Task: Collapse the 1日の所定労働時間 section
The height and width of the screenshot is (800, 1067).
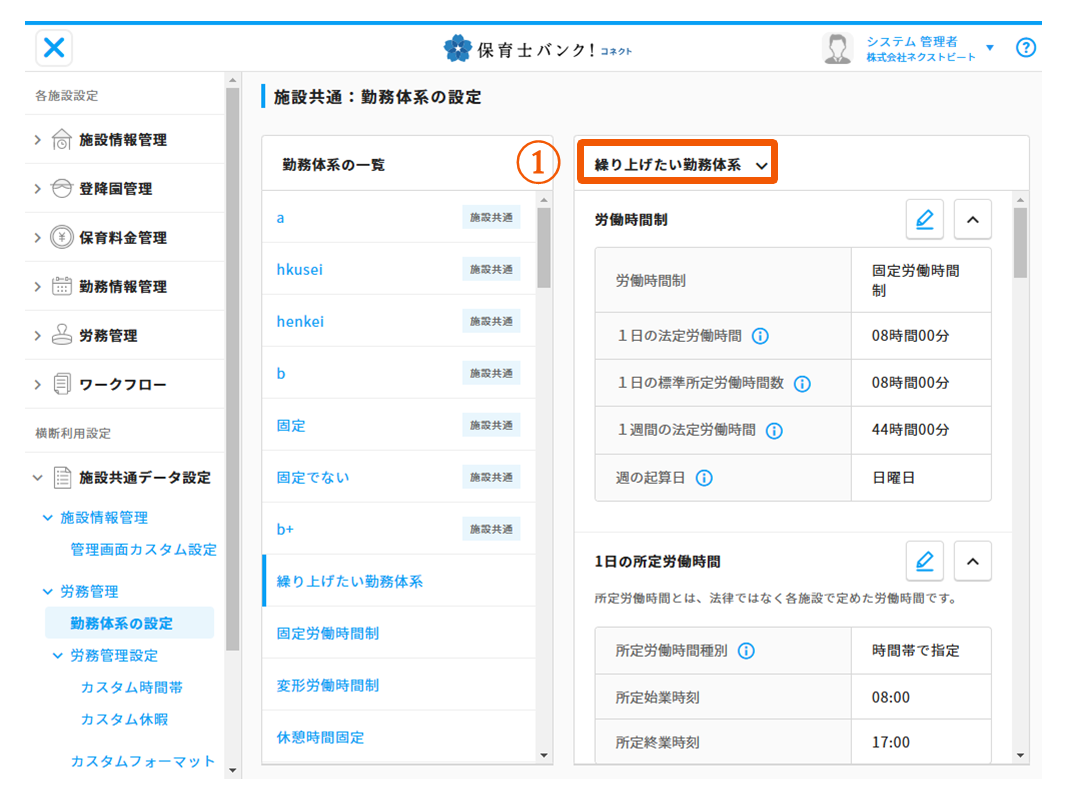Action: point(972,562)
